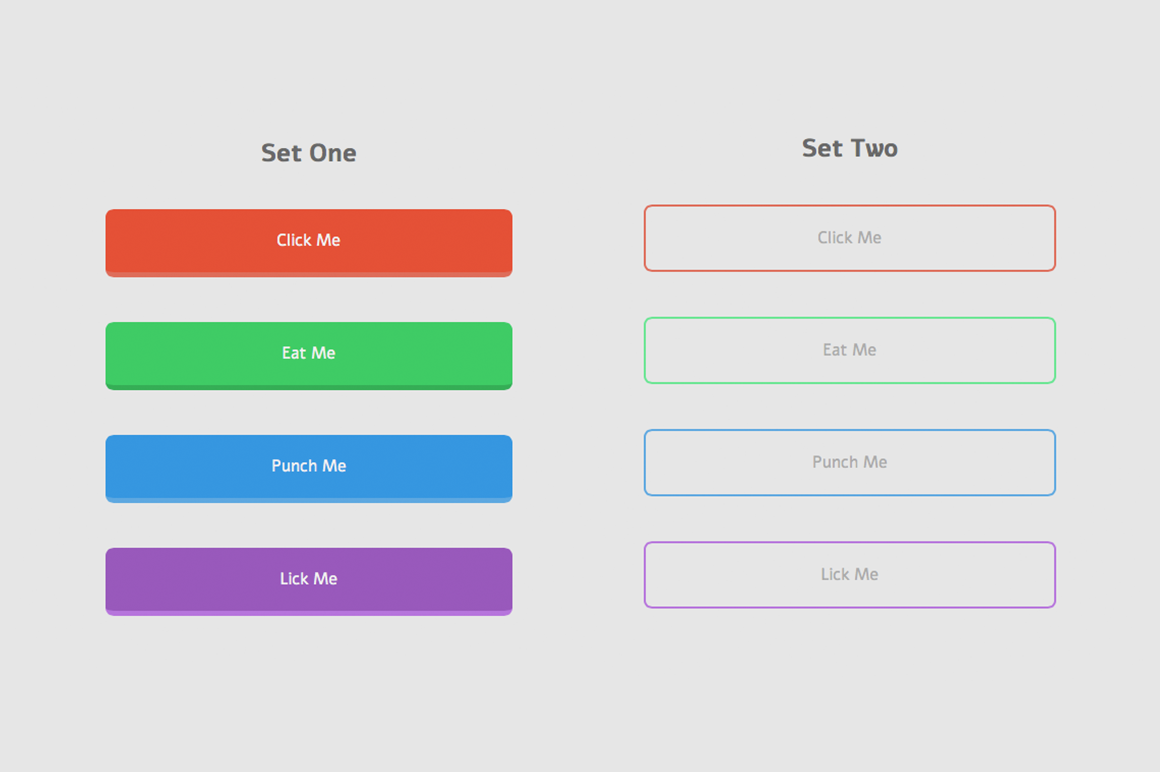Click the white Punch Me label text
Screen dimensions: 1160x772
click(308, 466)
